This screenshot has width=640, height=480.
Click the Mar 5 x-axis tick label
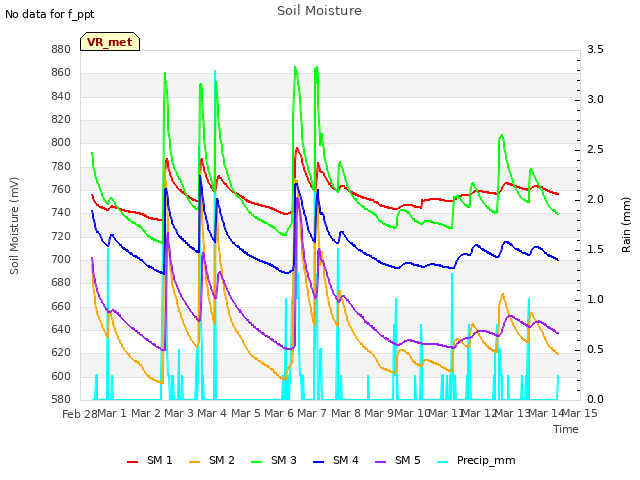(x=246, y=413)
